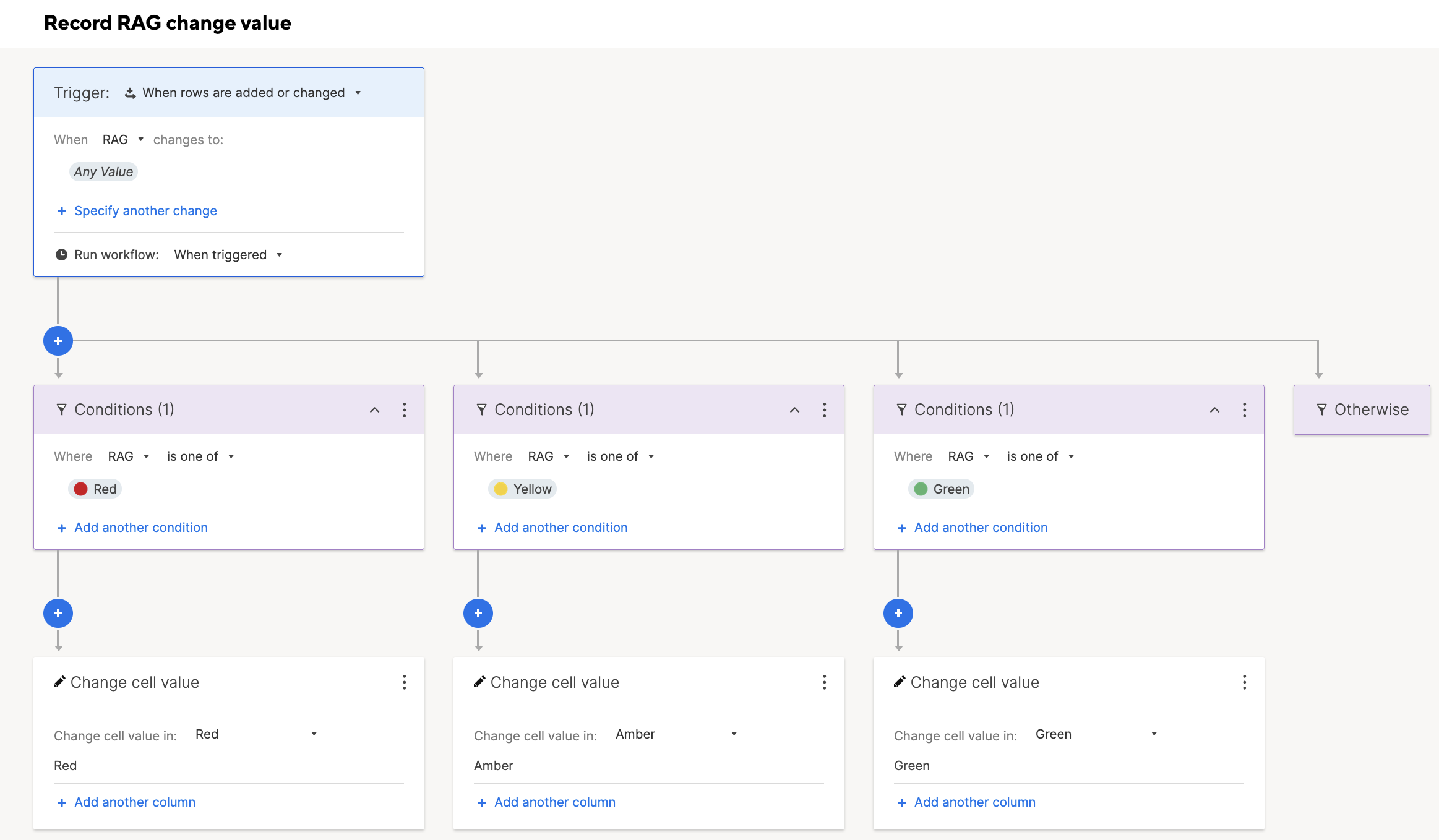Click the pencil icon on Red Change cell value
The height and width of the screenshot is (840, 1439).
coord(59,682)
